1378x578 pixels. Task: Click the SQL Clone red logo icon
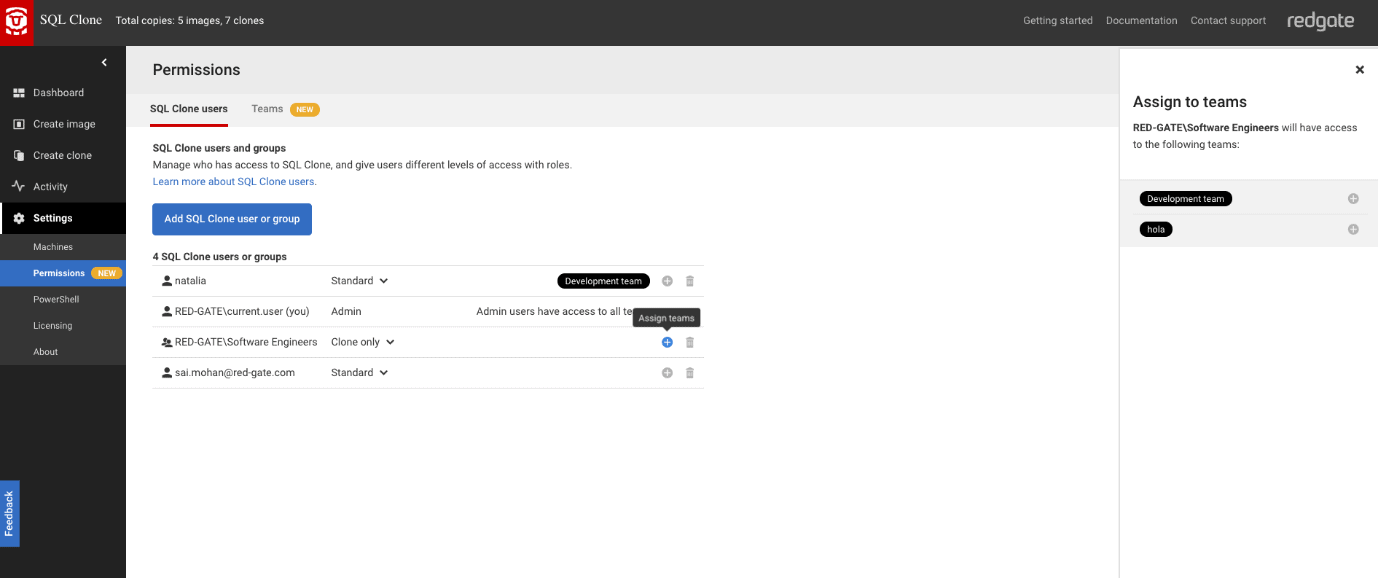pos(17,22)
